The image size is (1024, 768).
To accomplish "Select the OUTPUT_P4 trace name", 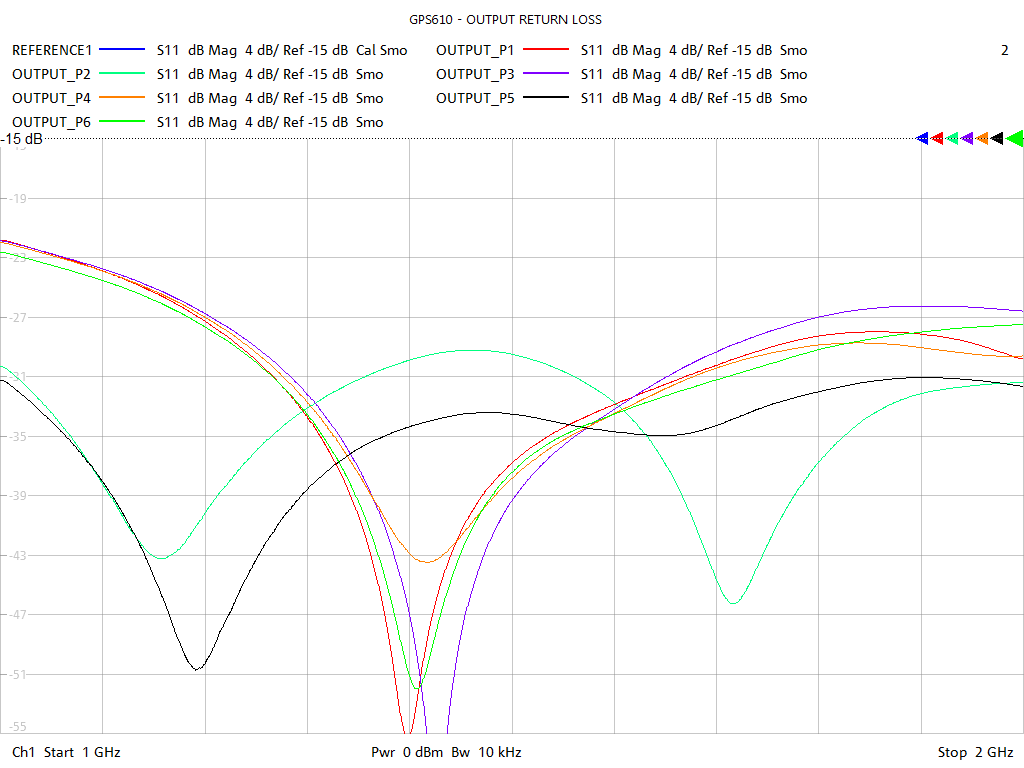I will [x=52, y=98].
